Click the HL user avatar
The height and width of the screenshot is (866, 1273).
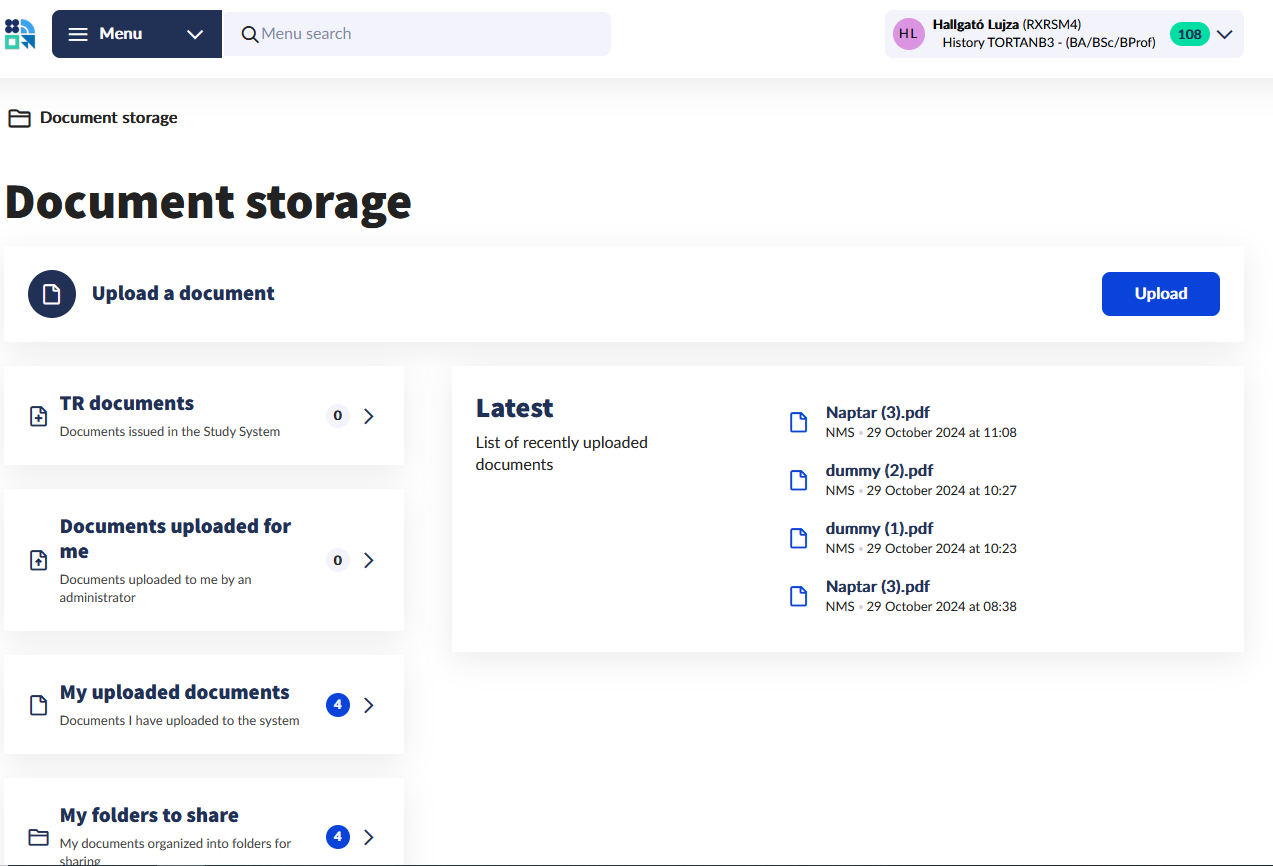click(908, 34)
